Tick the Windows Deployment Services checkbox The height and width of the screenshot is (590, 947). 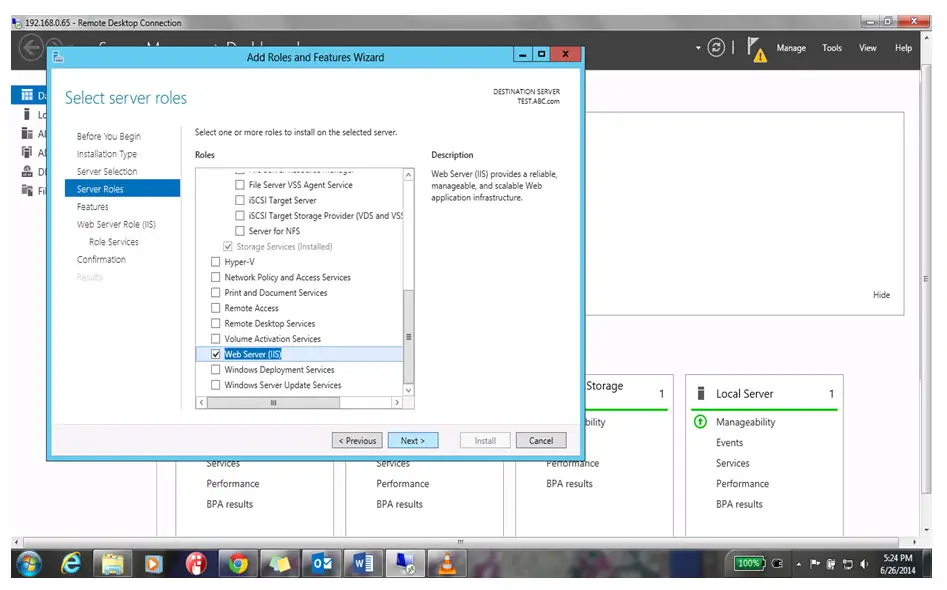(215, 370)
